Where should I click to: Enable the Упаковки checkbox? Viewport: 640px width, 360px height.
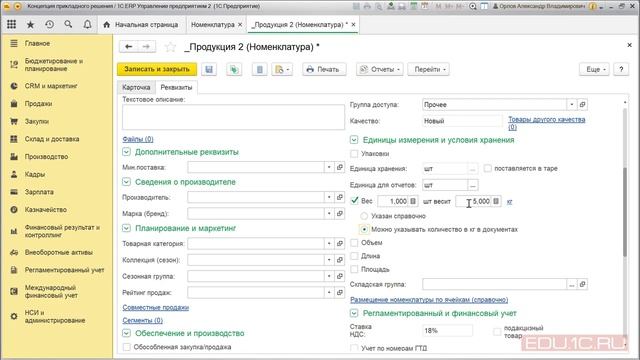coord(354,153)
